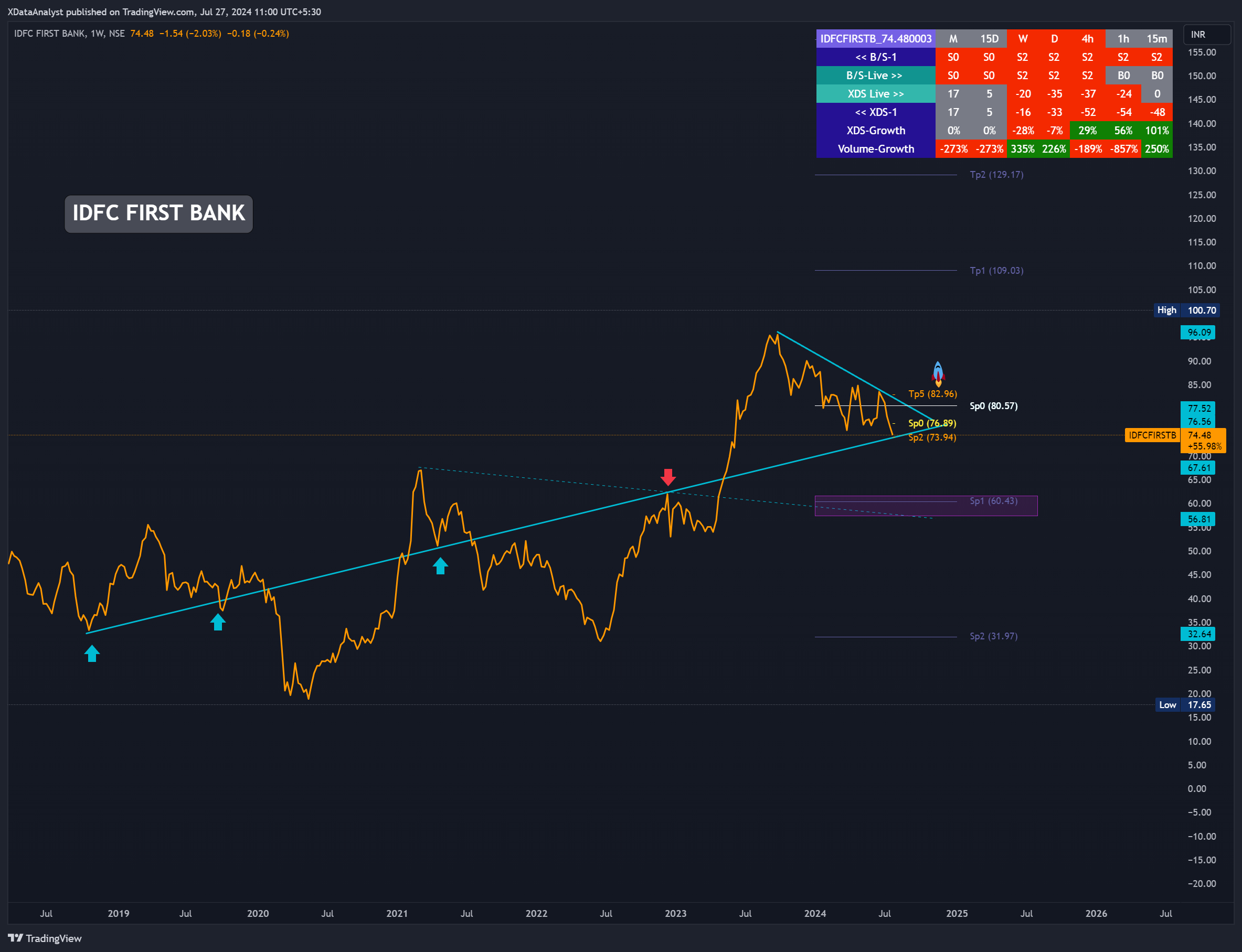
Task: Click the Tp5 (82.96) level label
Action: [932, 394]
